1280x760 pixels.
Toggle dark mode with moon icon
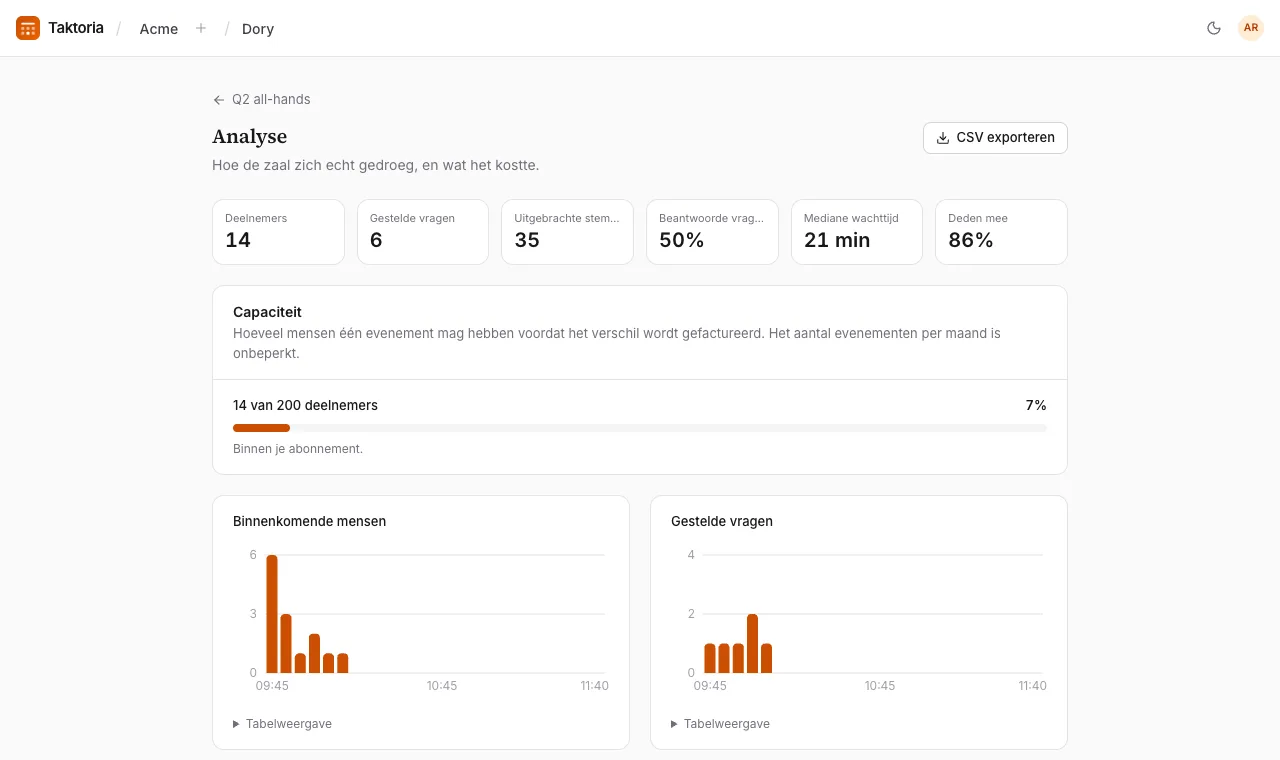pyautogui.click(x=1214, y=28)
